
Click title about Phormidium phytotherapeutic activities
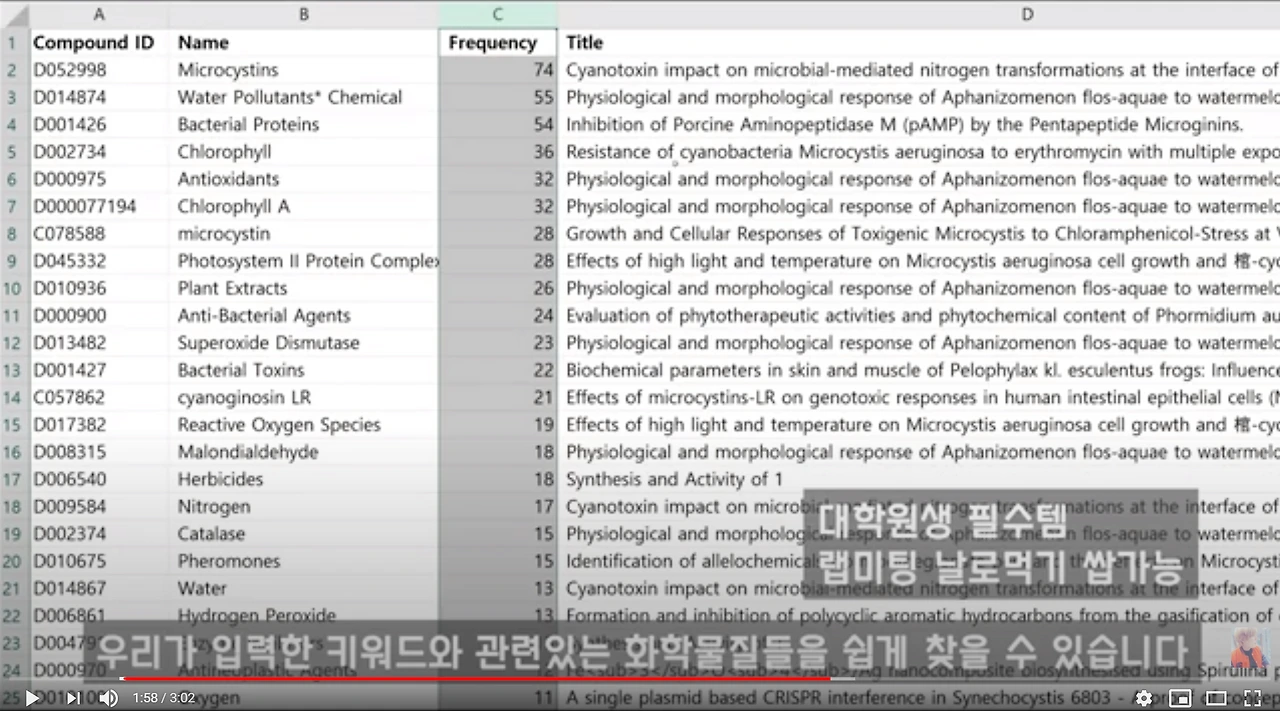tap(922, 315)
